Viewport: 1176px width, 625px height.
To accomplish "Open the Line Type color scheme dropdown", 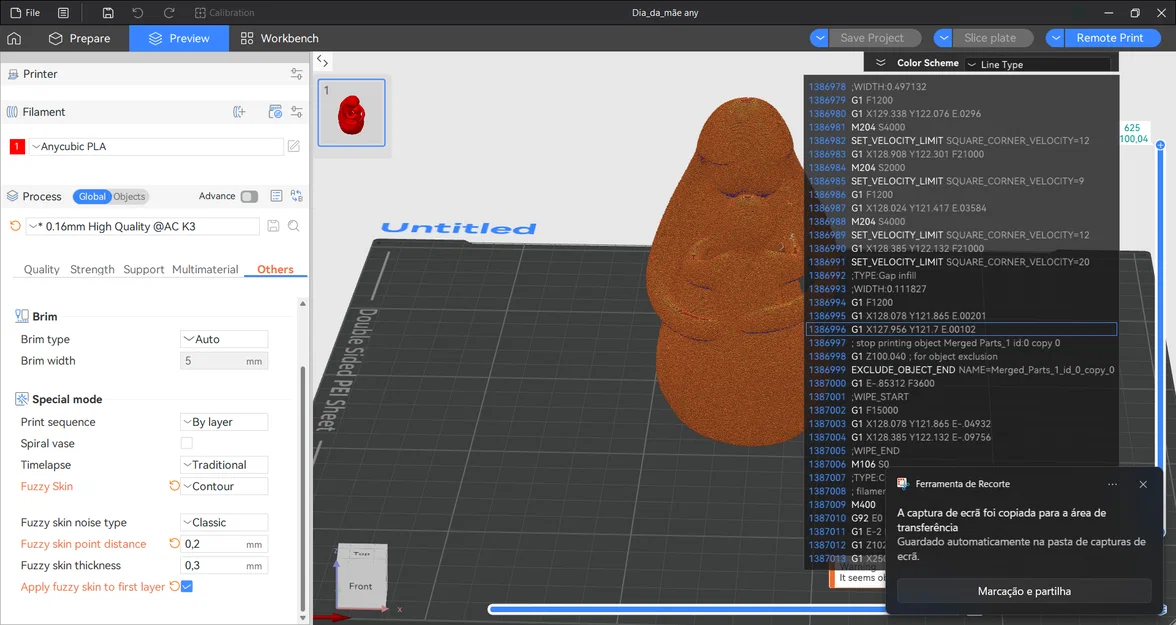I will tap(1038, 65).
